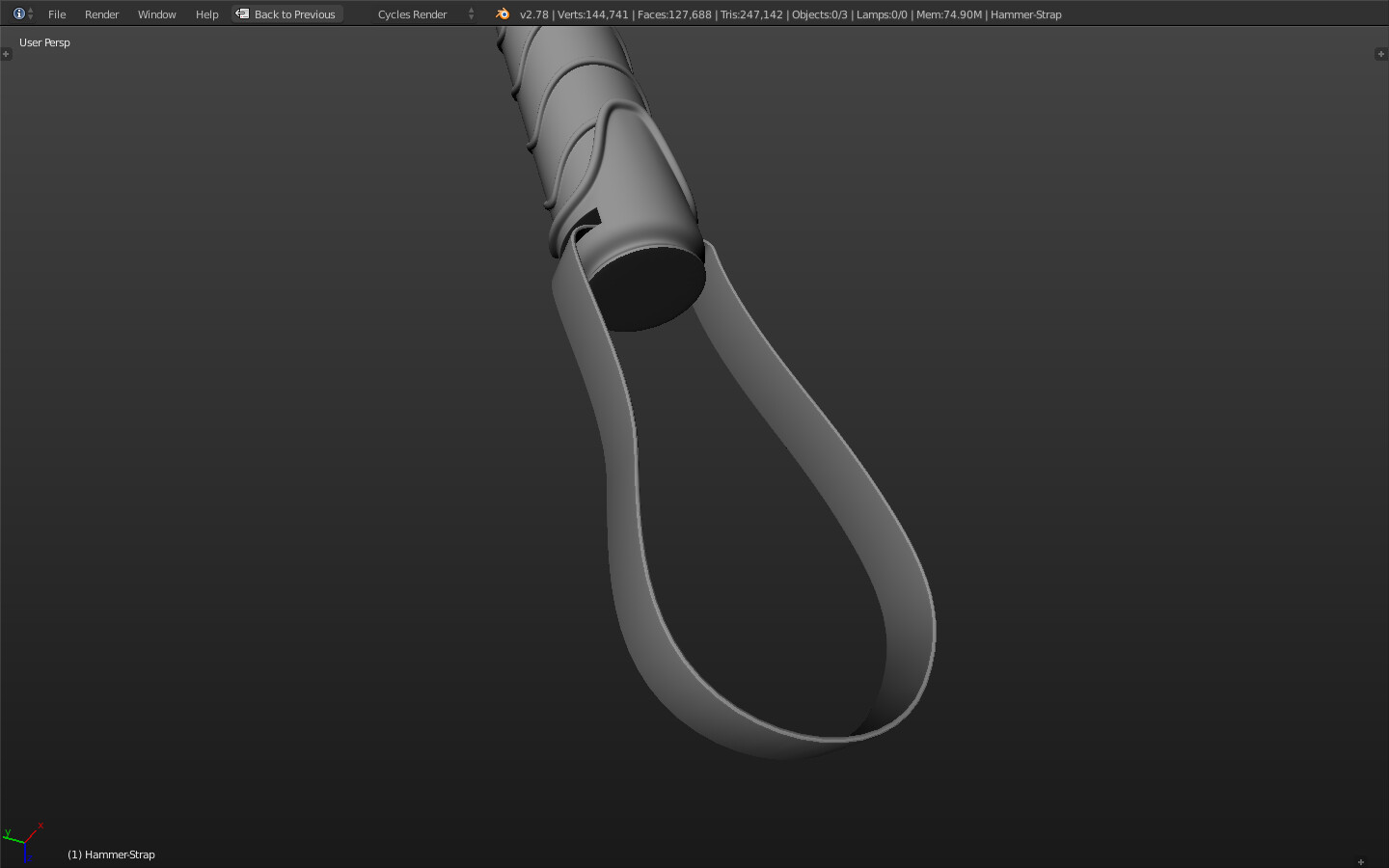This screenshot has height=868, width=1389.
Task: Open the Render menu
Action: (101, 14)
